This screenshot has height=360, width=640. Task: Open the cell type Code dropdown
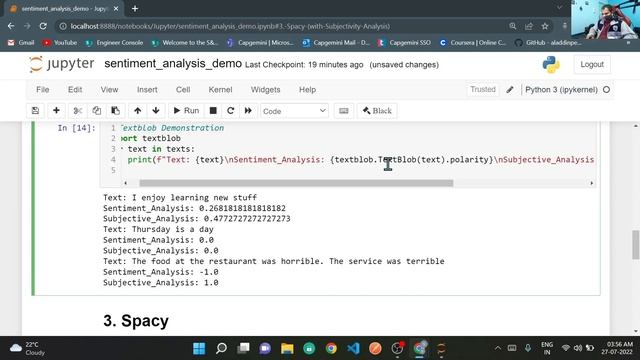(294, 111)
